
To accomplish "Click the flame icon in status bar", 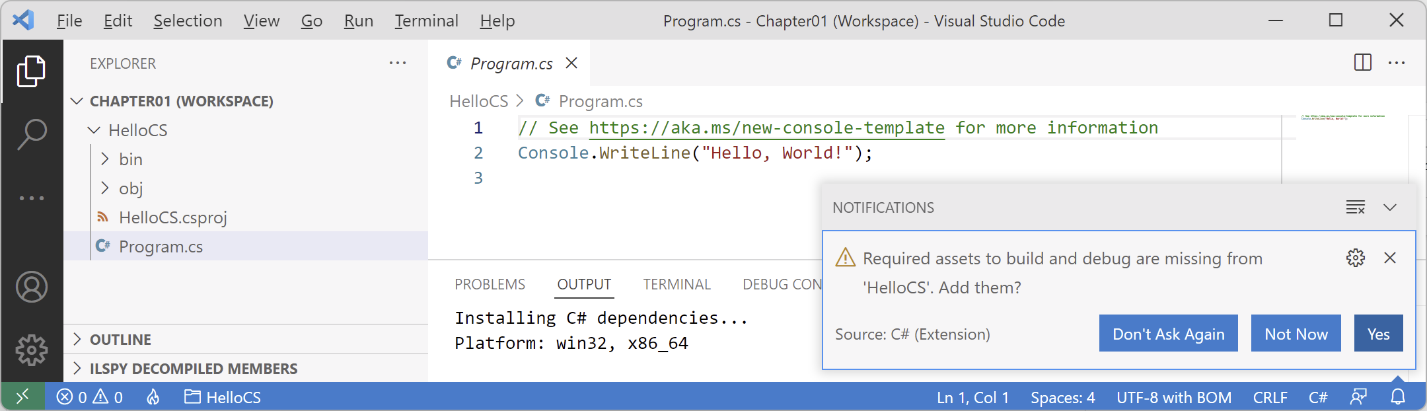I will pyautogui.click(x=153, y=397).
